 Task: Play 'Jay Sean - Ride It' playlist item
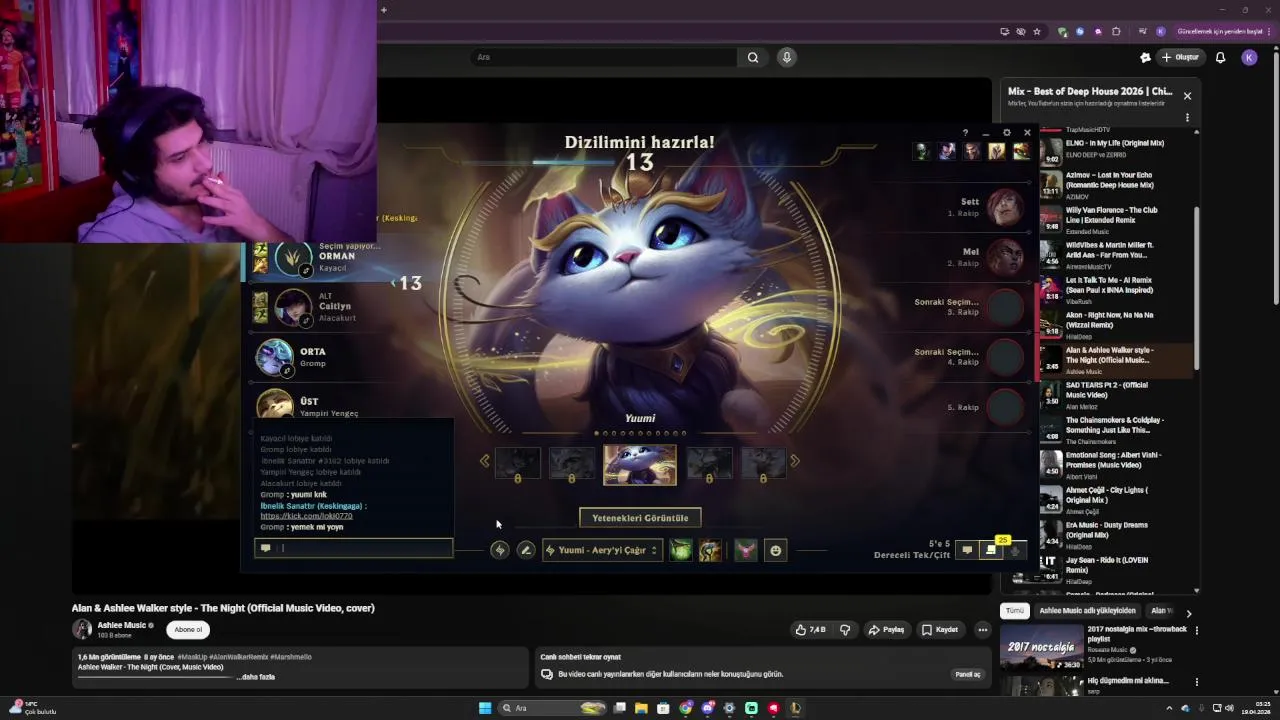(1117, 570)
